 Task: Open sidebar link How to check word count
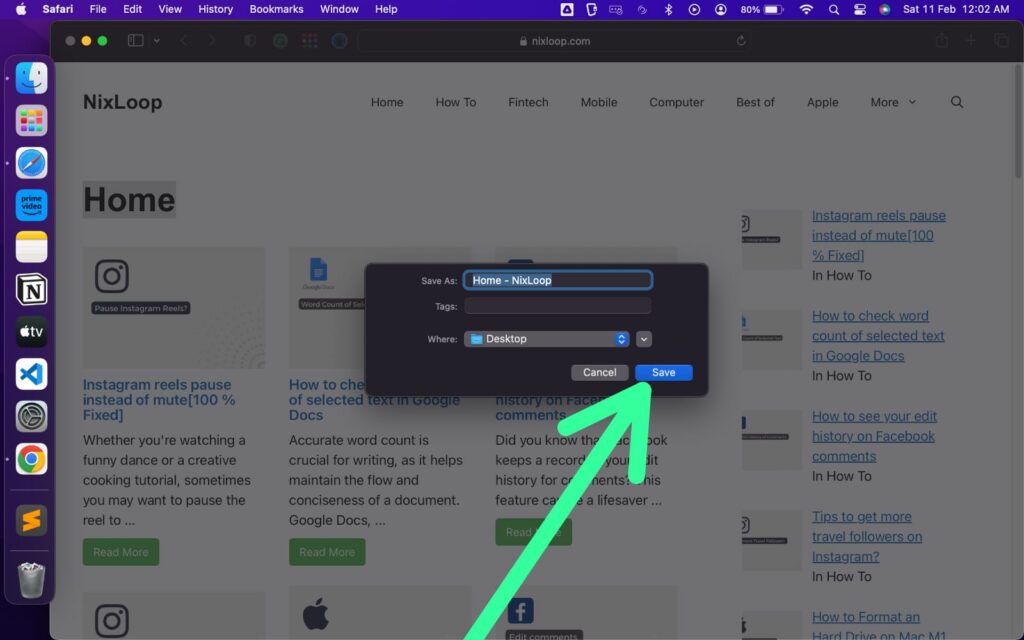coord(878,336)
